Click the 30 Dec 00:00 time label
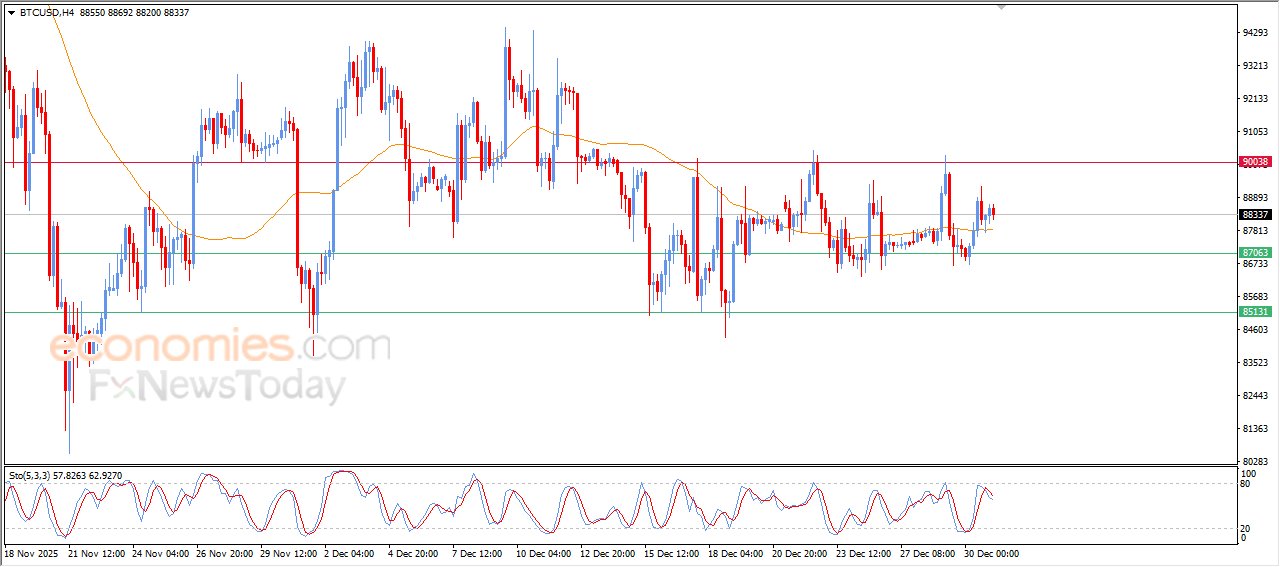 coord(993,553)
